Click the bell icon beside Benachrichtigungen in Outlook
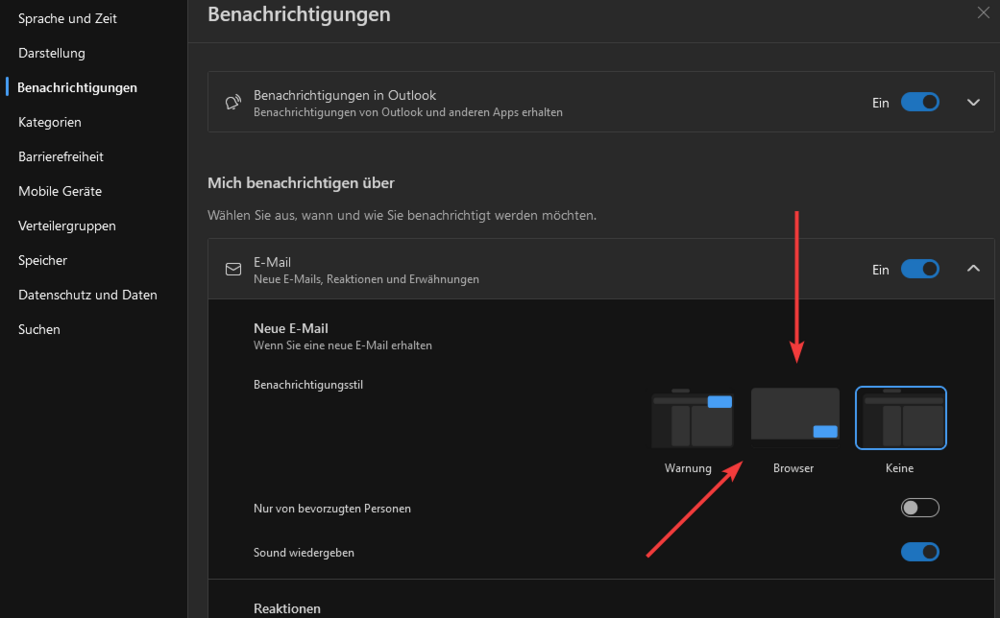Viewport: 1000px width, 618px height. coord(234,103)
